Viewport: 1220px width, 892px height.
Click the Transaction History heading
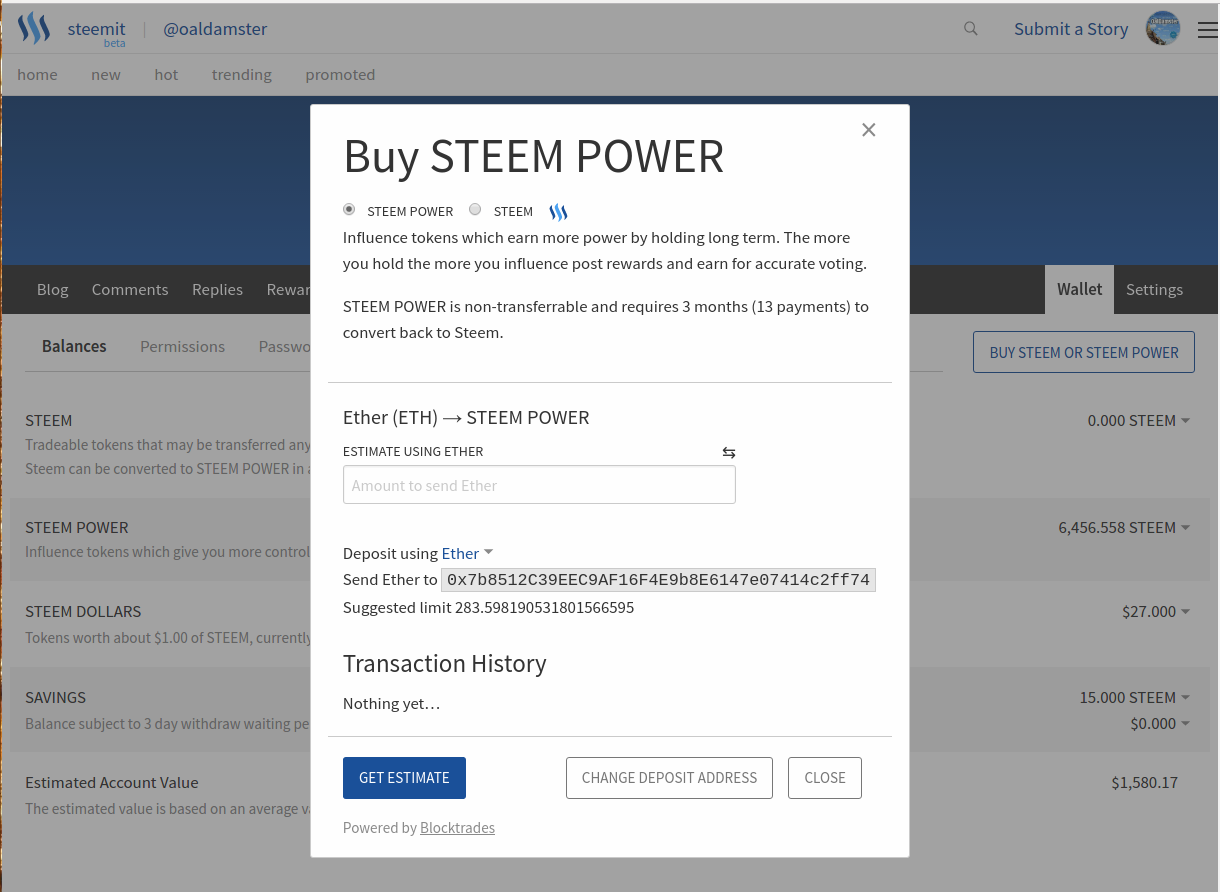(x=444, y=664)
